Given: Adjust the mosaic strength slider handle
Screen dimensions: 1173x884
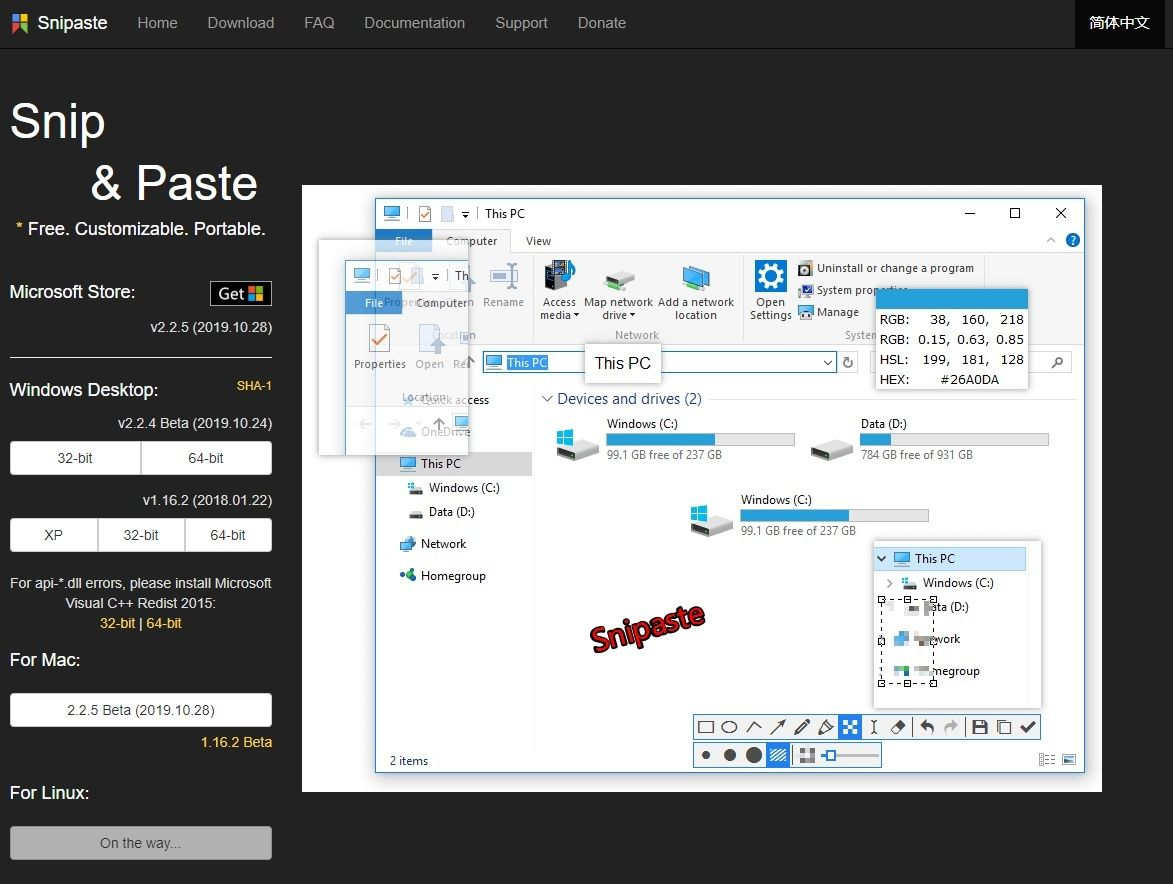Looking at the screenshot, I should (x=830, y=755).
